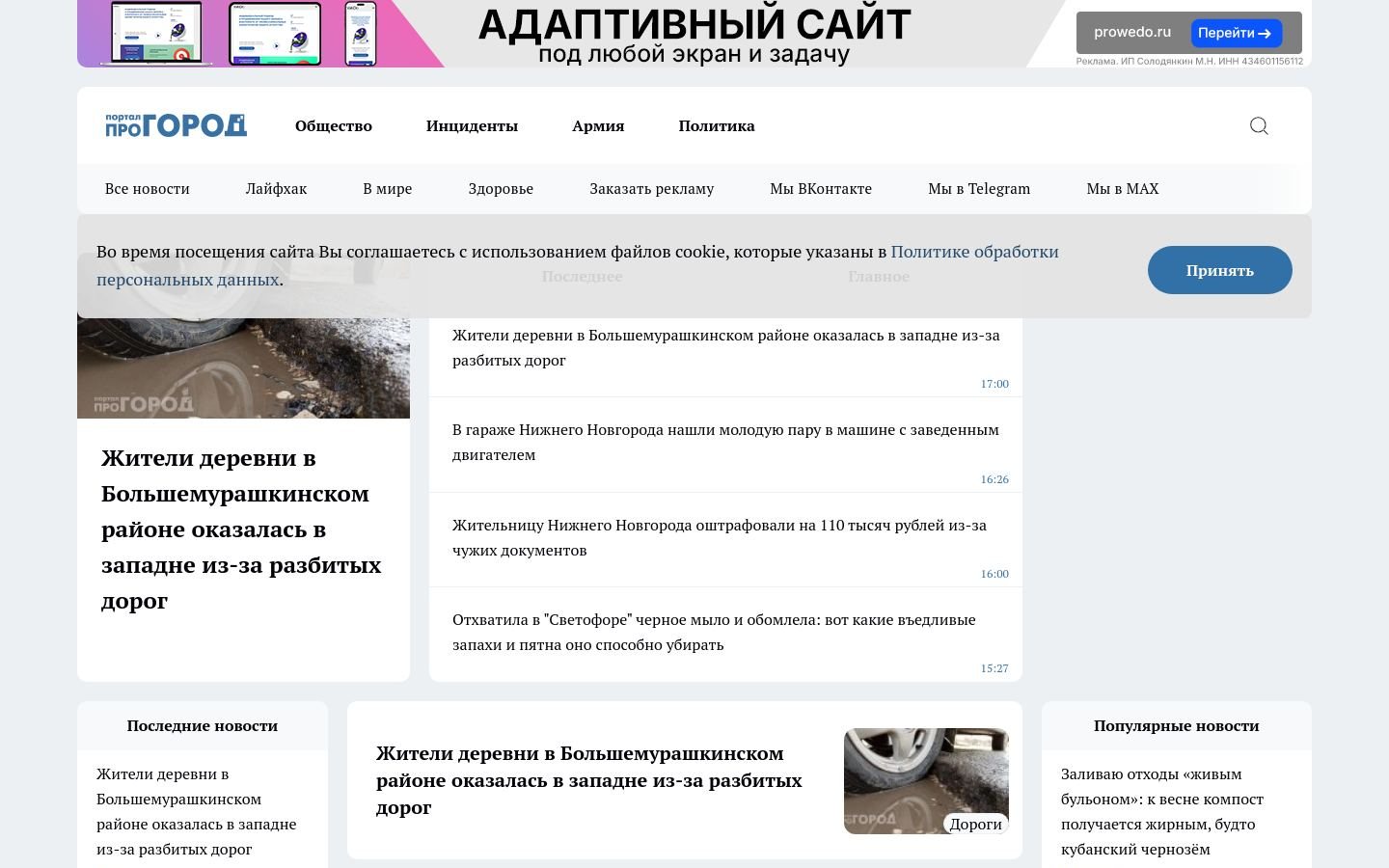Open the prowedo.ru ad link
Image resolution: width=1389 pixels, height=868 pixels.
[1132, 32]
